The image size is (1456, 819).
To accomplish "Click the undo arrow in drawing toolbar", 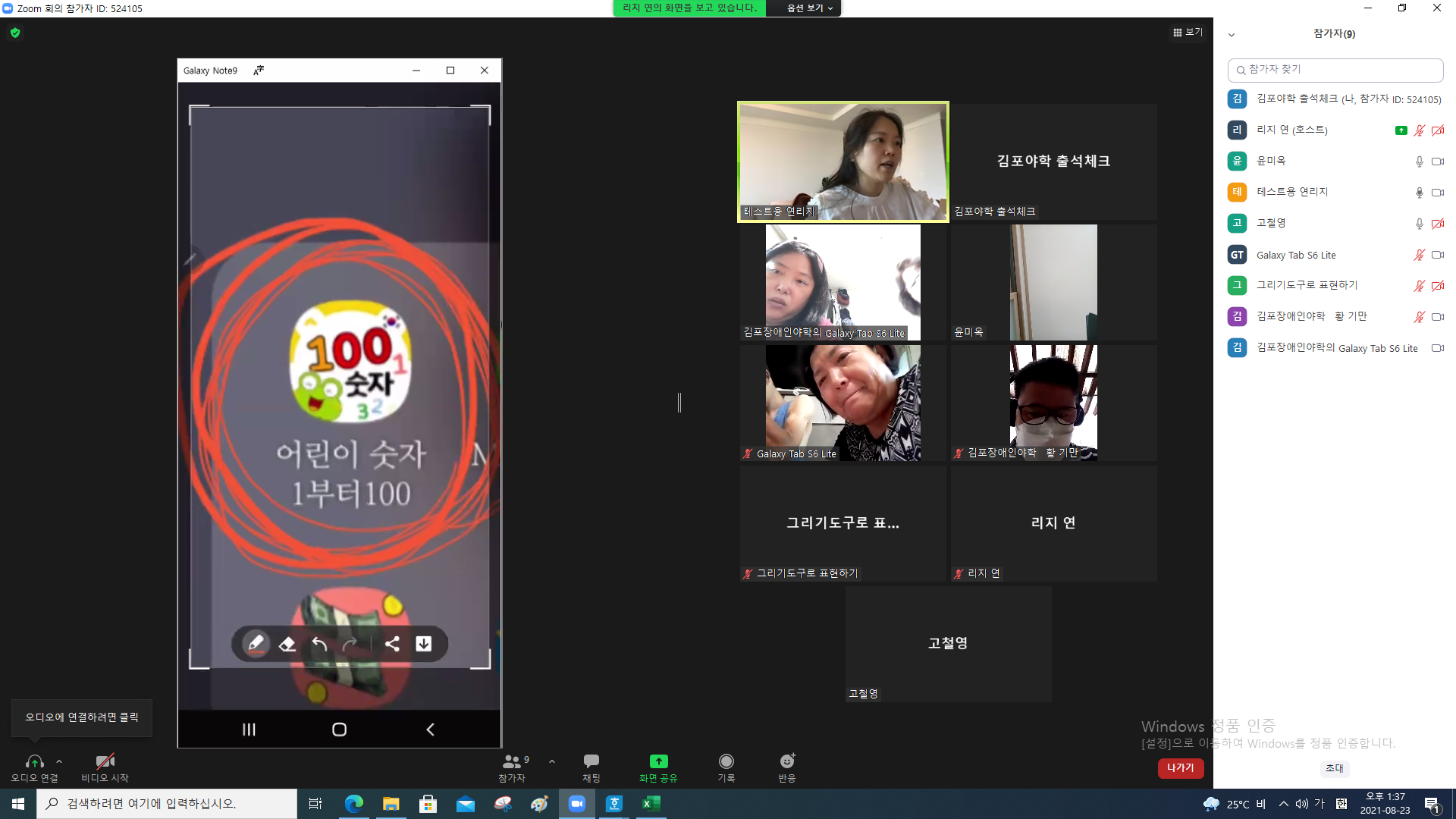I will coord(319,645).
